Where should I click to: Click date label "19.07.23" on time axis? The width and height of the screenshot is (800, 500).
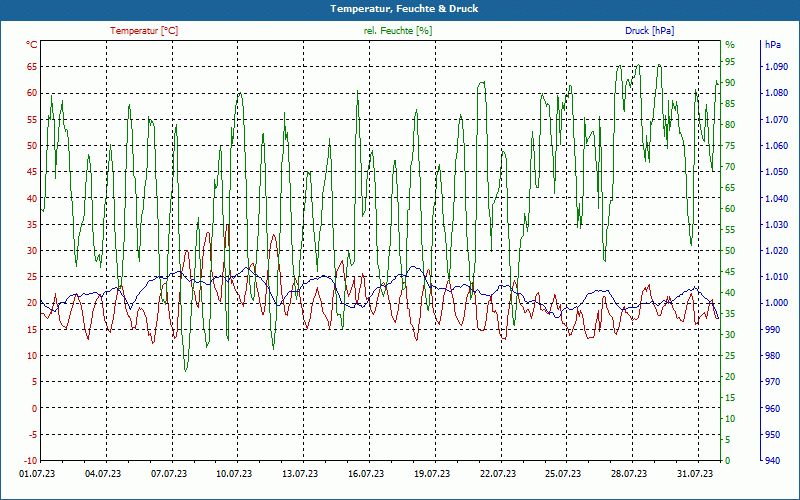click(x=432, y=474)
